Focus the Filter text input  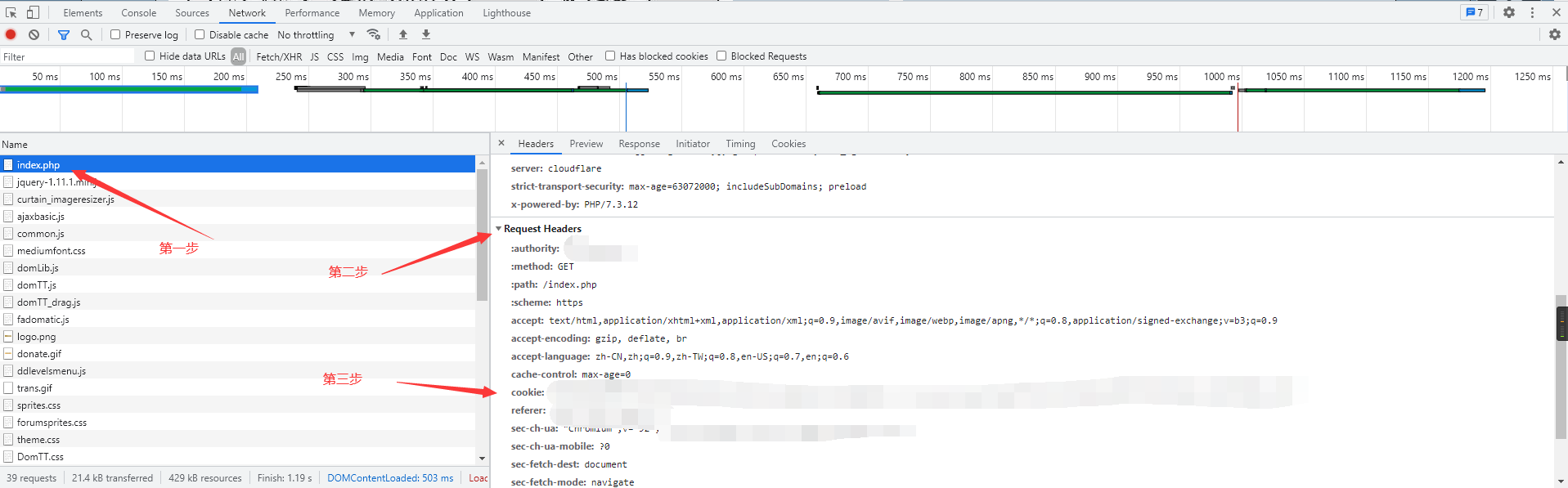click(68, 56)
